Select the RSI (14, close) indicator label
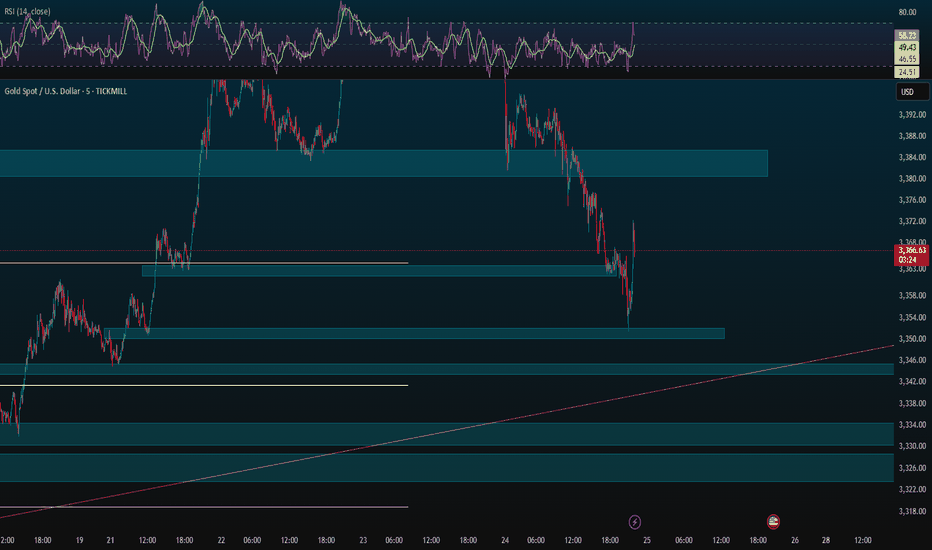Image resolution: width=932 pixels, height=550 pixels. pos(27,11)
